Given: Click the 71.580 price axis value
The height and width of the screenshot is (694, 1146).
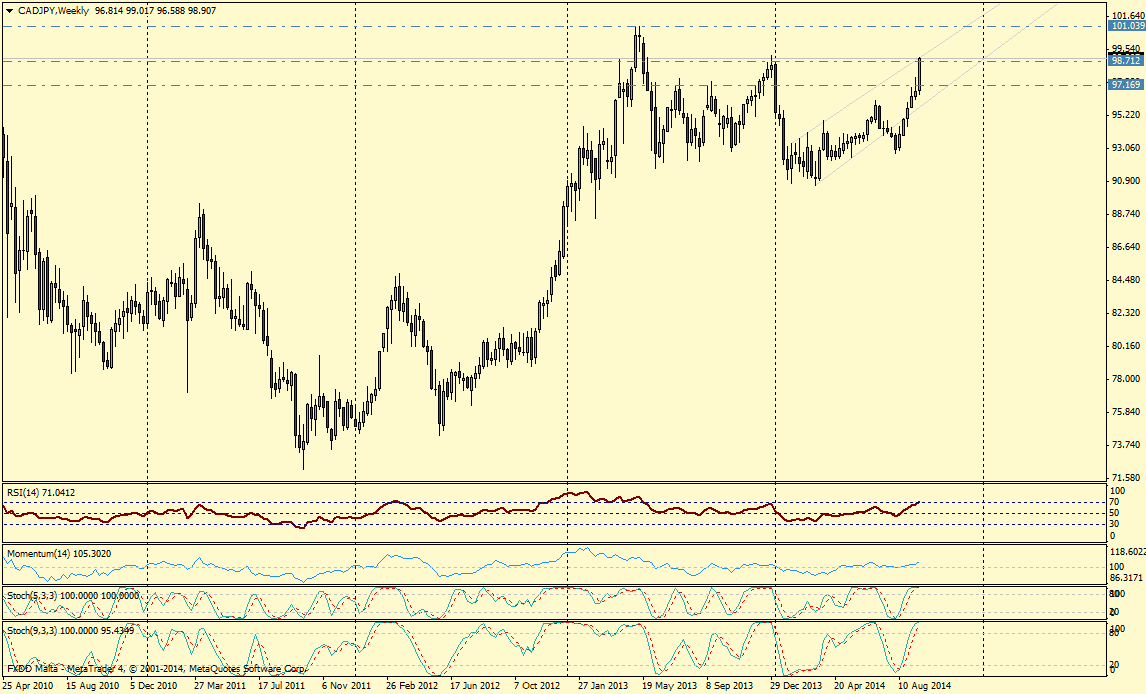Looking at the screenshot, I should click(x=1125, y=478).
